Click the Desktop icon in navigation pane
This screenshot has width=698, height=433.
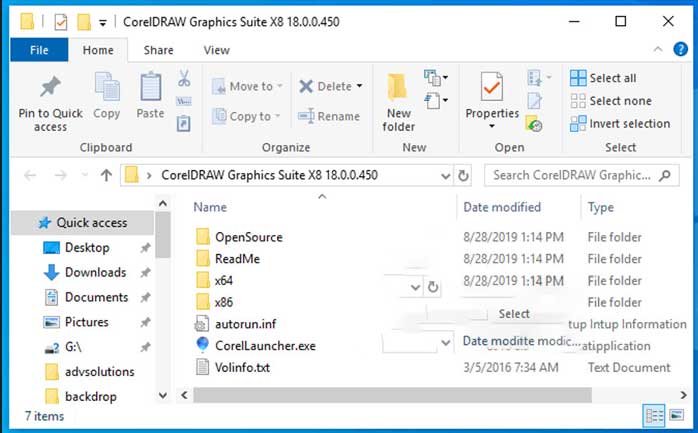[51, 247]
